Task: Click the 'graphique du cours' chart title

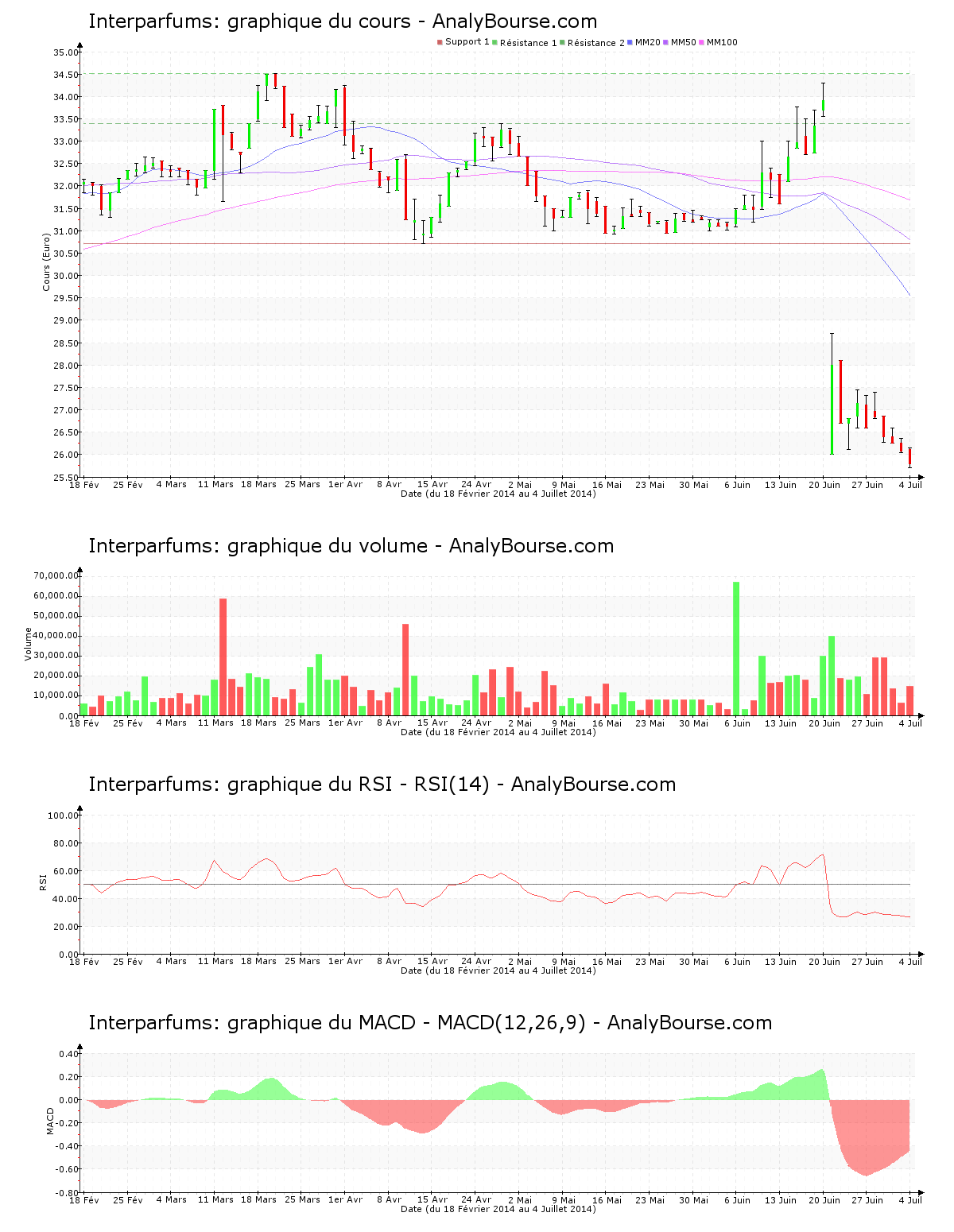Action: pos(343,21)
